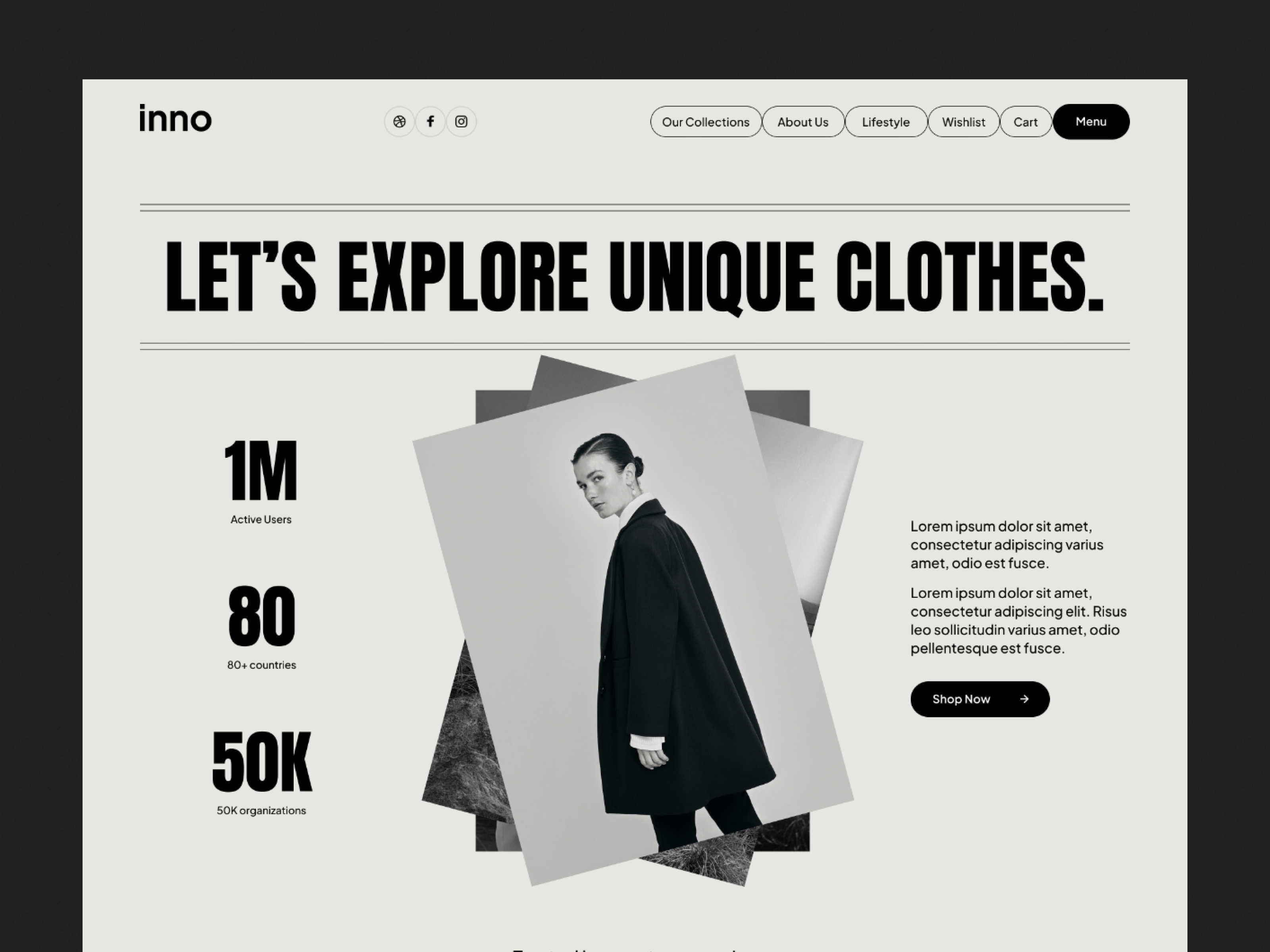View the Cart
Screen dimensions: 1270x952
(x=1026, y=122)
